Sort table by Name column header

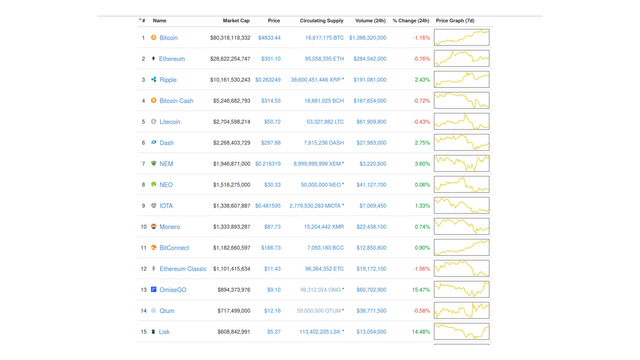point(159,20)
